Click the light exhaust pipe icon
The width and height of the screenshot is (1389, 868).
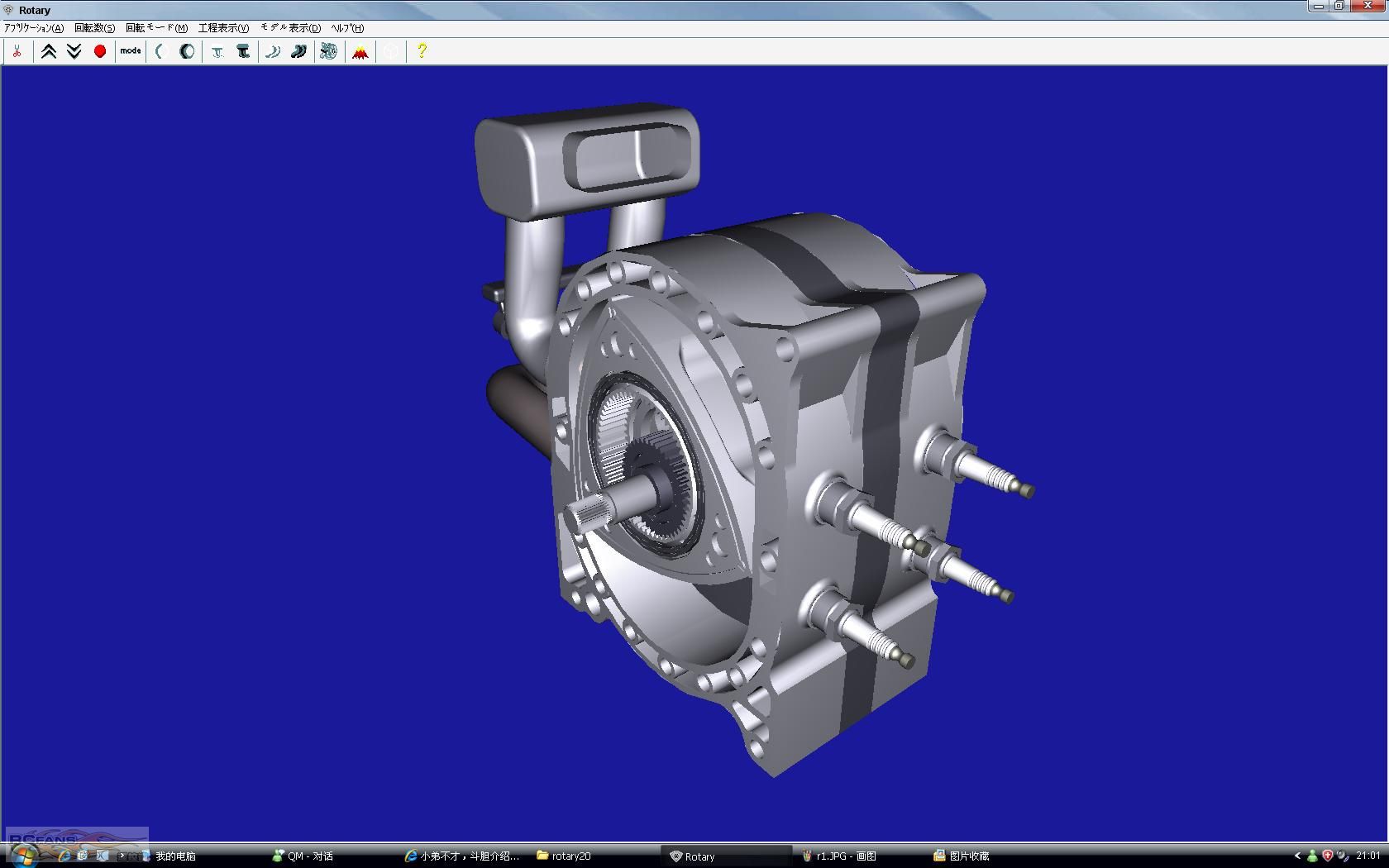273,51
